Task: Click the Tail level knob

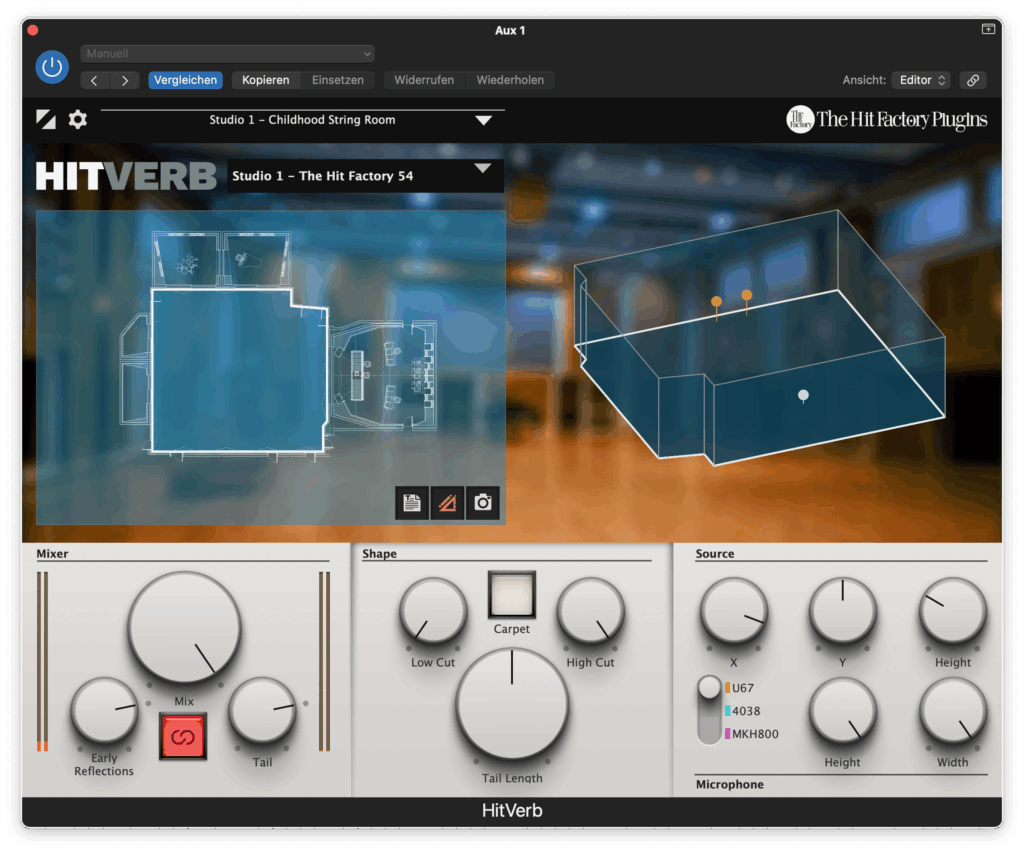Action: [x=262, y=711]
